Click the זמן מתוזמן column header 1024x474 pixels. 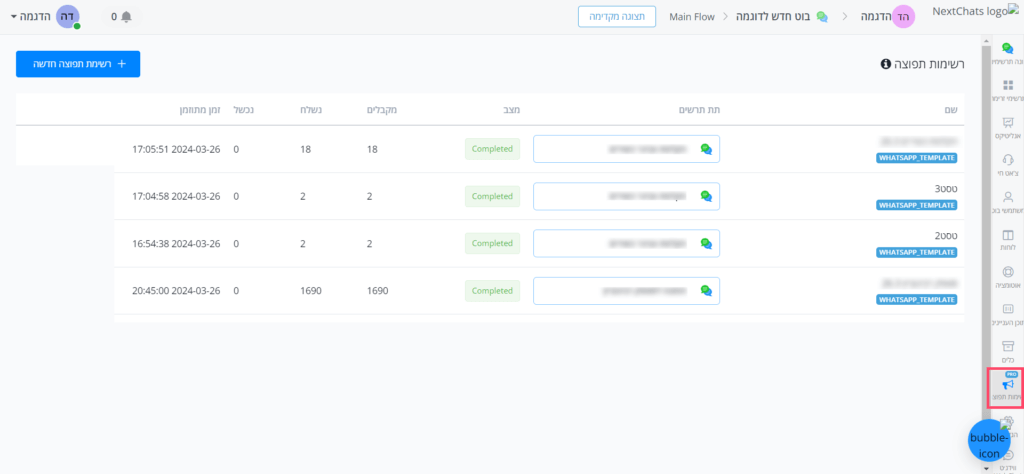[202, 109]
